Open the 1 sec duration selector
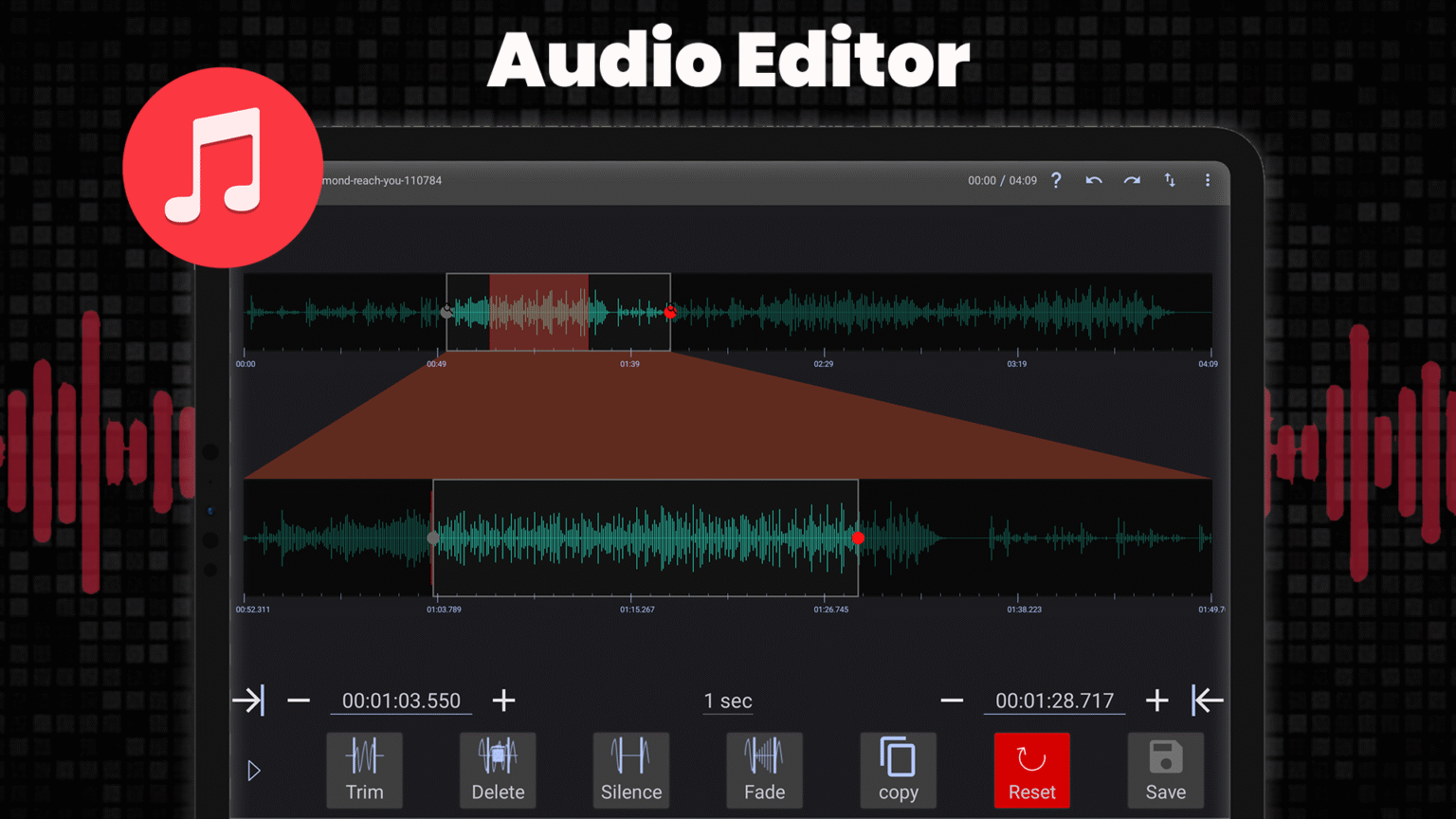Viewport: 1456px width, 819px height. point(727,701)
